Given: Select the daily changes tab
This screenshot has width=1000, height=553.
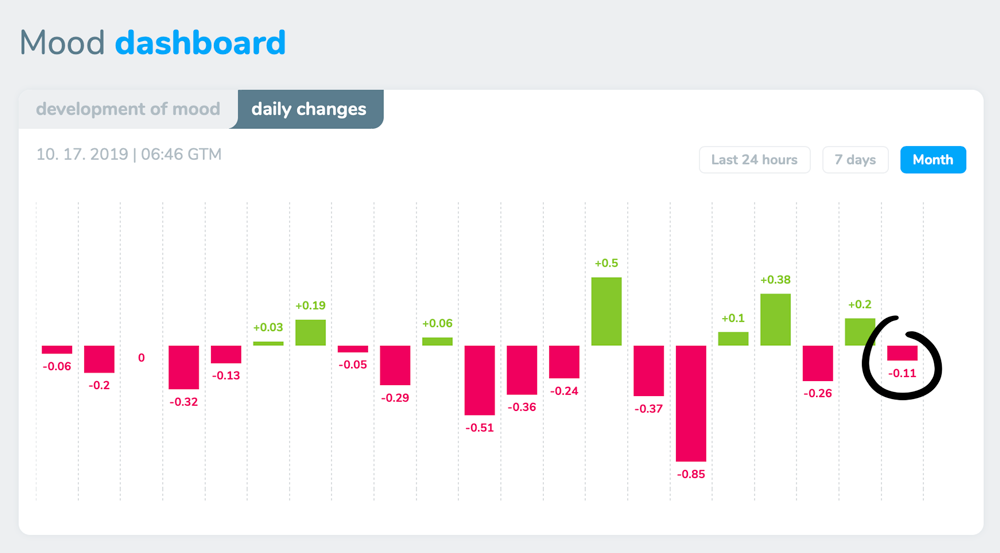Looking at the screenshot, I should pyautogui.click(x=309, y=109).
